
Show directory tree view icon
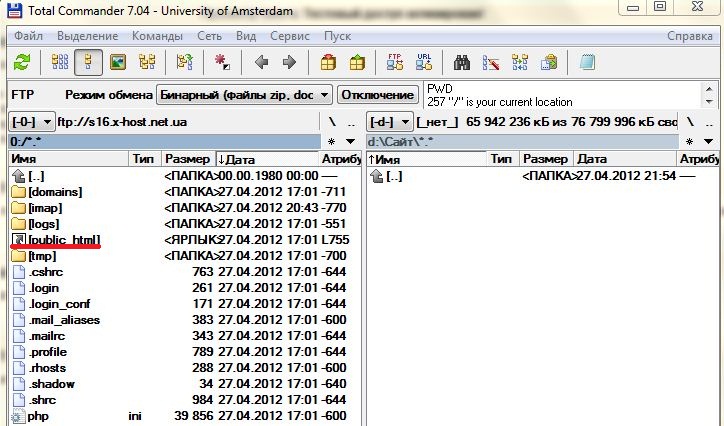(147, 62)
